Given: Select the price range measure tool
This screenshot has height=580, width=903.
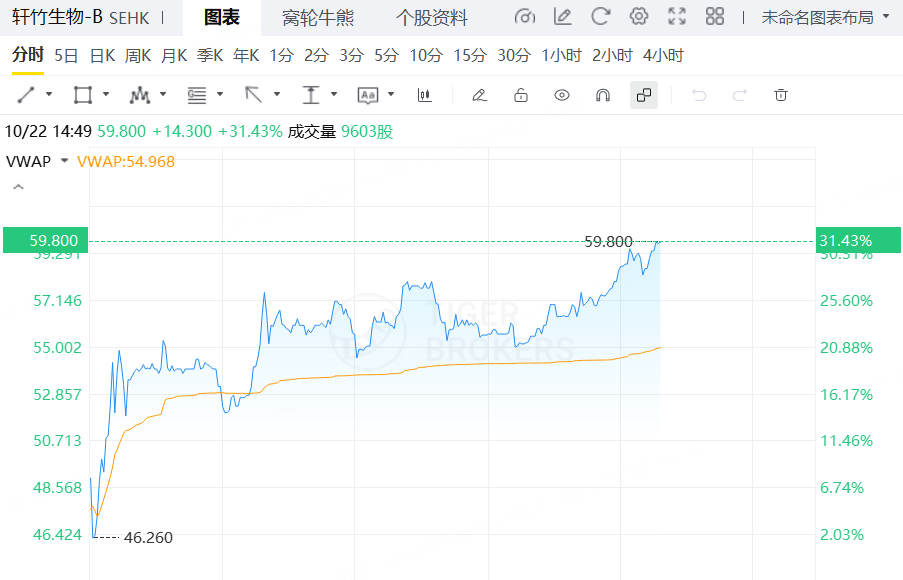Looking at the screenshot, I should (310, 94).
